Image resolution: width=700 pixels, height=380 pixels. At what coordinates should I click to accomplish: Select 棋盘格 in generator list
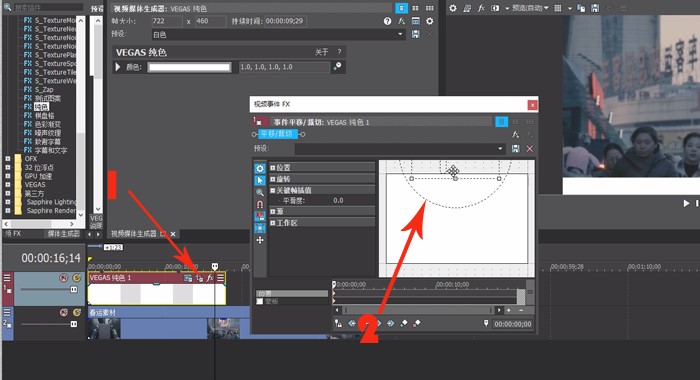click(45, 116)
